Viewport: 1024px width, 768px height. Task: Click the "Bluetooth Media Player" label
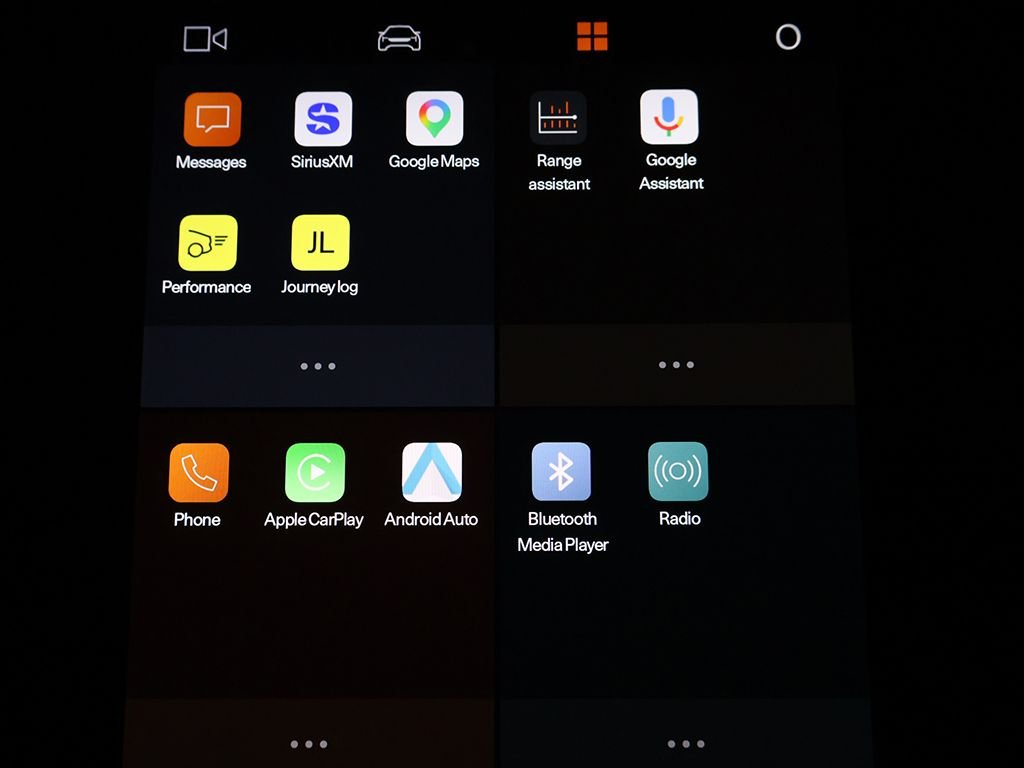(562, 532)
